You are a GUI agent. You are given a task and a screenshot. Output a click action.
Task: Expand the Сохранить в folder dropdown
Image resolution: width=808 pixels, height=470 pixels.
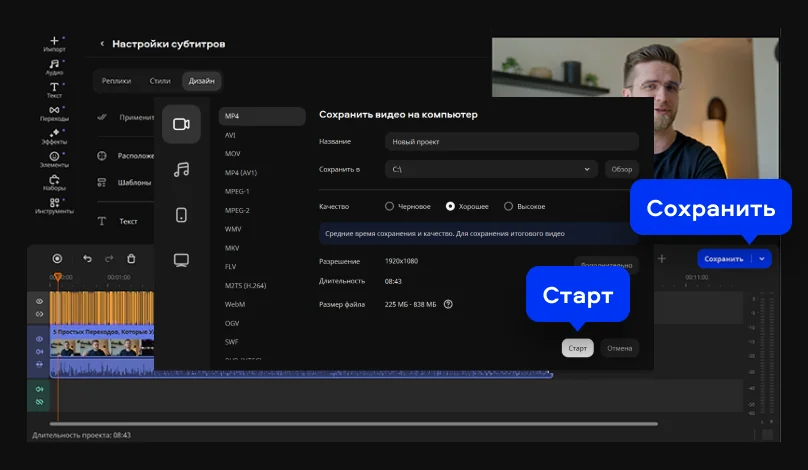click(586, 170)
